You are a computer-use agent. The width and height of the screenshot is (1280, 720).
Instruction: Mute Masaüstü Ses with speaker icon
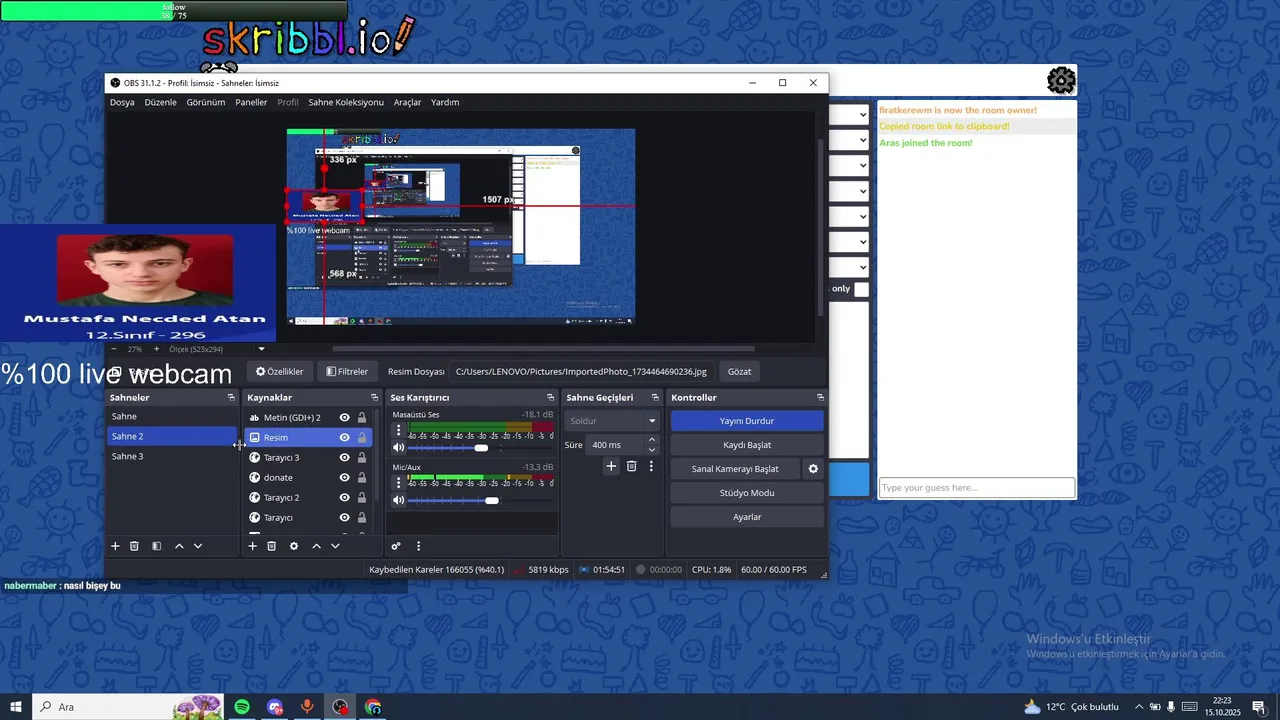pos(398,448)
